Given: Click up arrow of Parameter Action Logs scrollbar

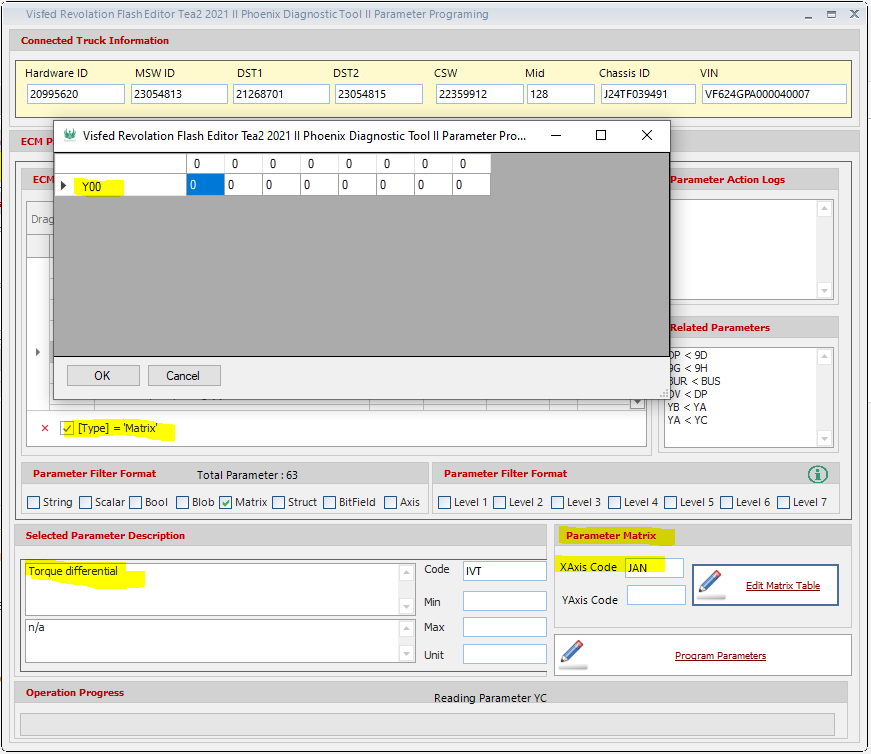Looking at the screenshot, I should pyautogui.click(x=824, y=209).
